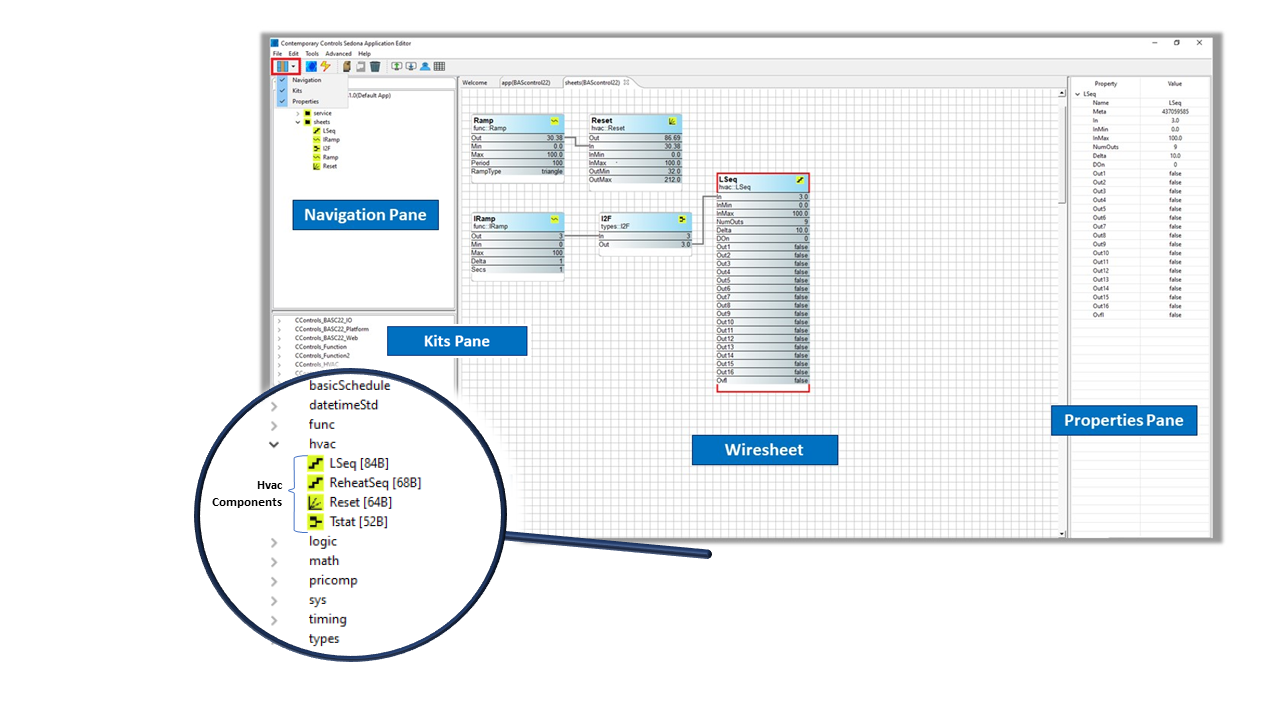Click the grid table toolbar icon
Image resolution: width=1280 pixels, height=720 pixels.
[439, 66]
